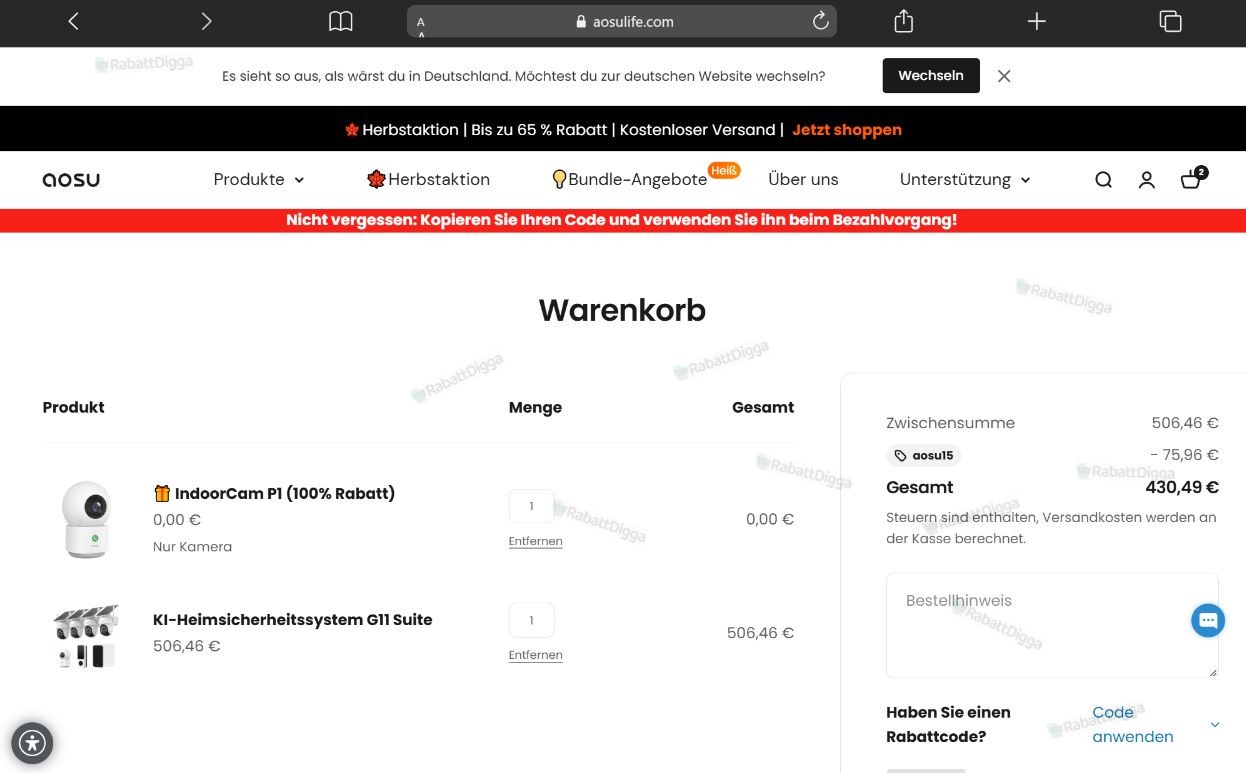Click the red copy-code reminder banner
1246x773 pixels.
click(622, 220)
